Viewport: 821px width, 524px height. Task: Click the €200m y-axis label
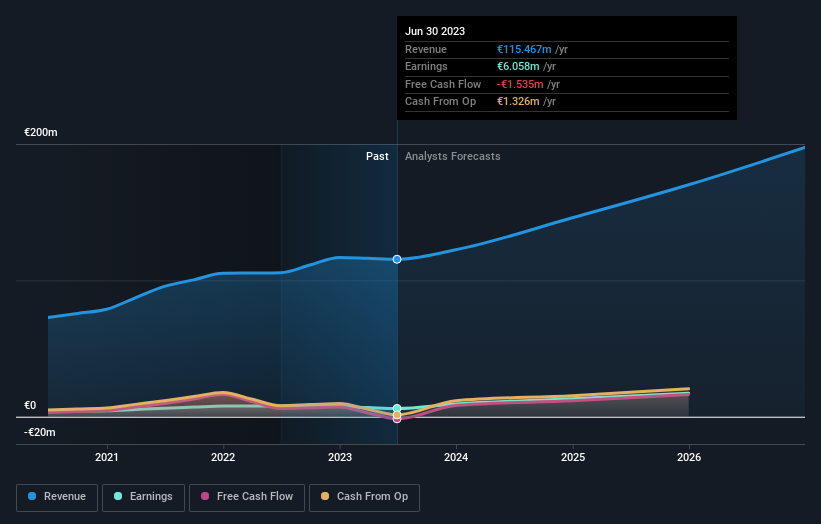point(41,132)
